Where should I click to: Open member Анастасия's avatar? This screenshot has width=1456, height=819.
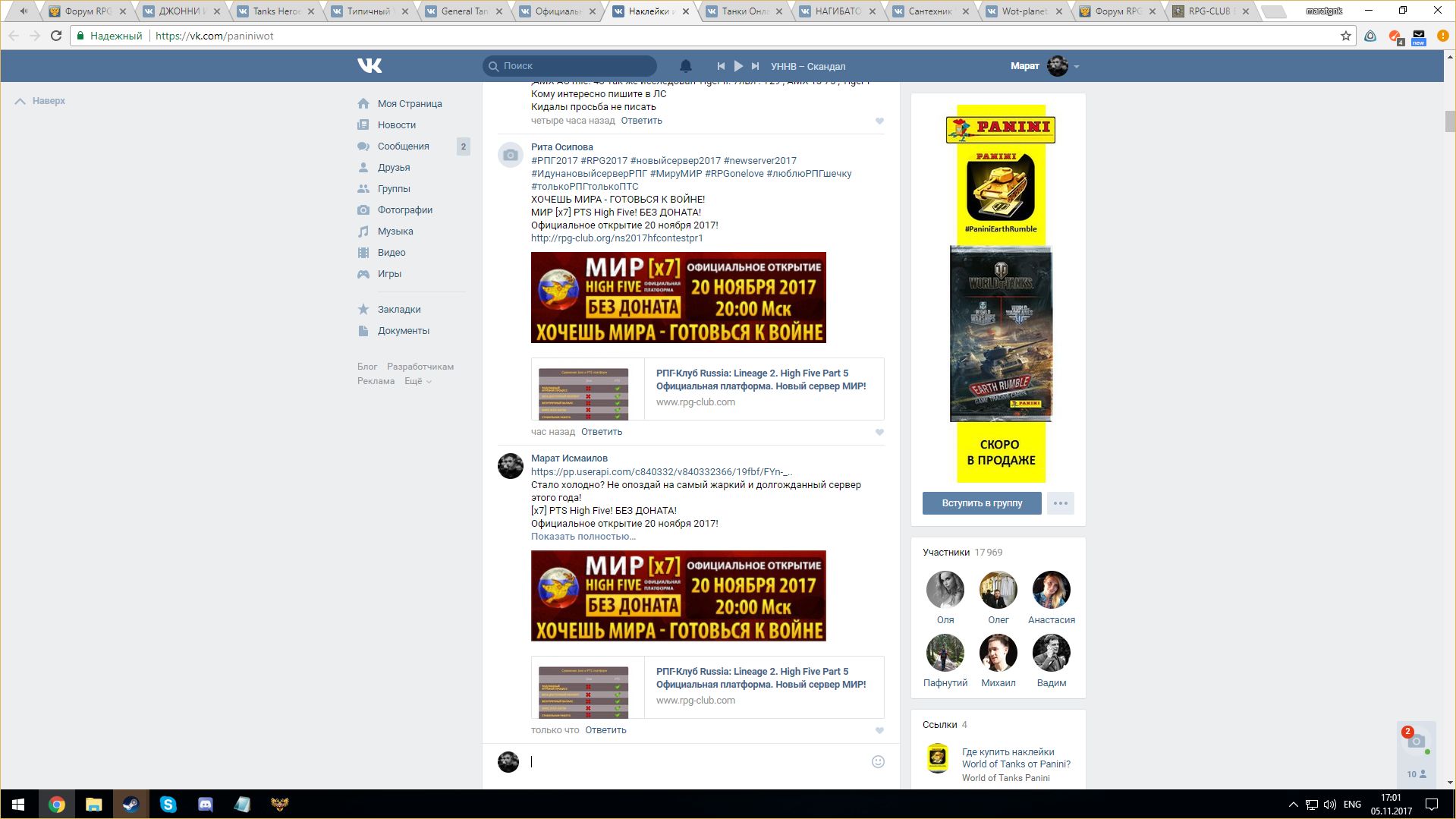coord(1052,590)
